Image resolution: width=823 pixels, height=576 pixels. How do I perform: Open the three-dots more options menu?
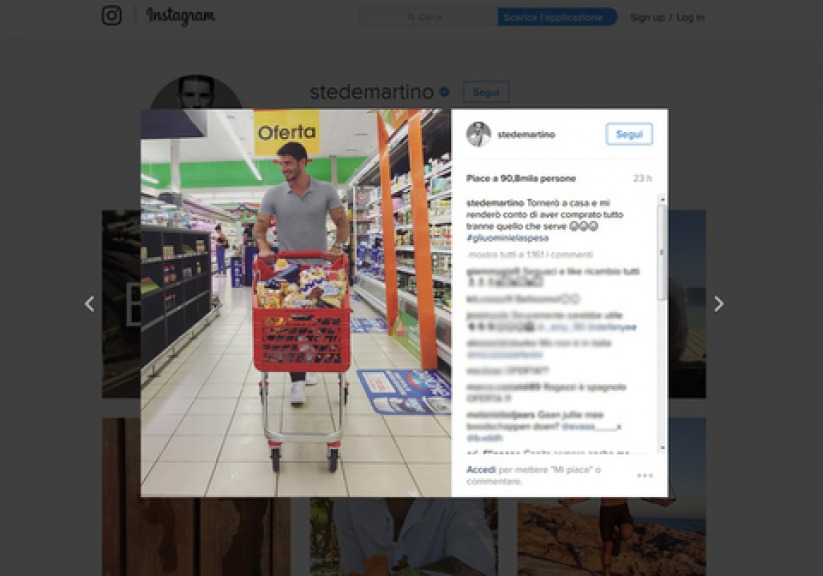point(645,475)
